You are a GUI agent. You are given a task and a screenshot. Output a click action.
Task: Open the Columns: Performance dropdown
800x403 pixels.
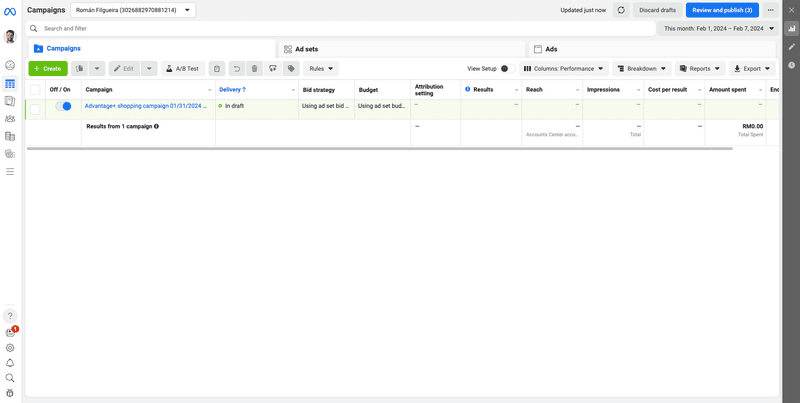(564, 68)
